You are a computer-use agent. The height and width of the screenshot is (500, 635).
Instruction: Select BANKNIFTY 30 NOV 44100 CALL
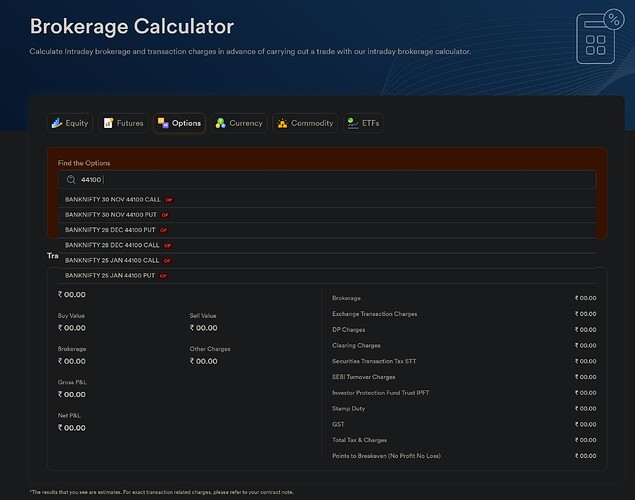point(327,200)
